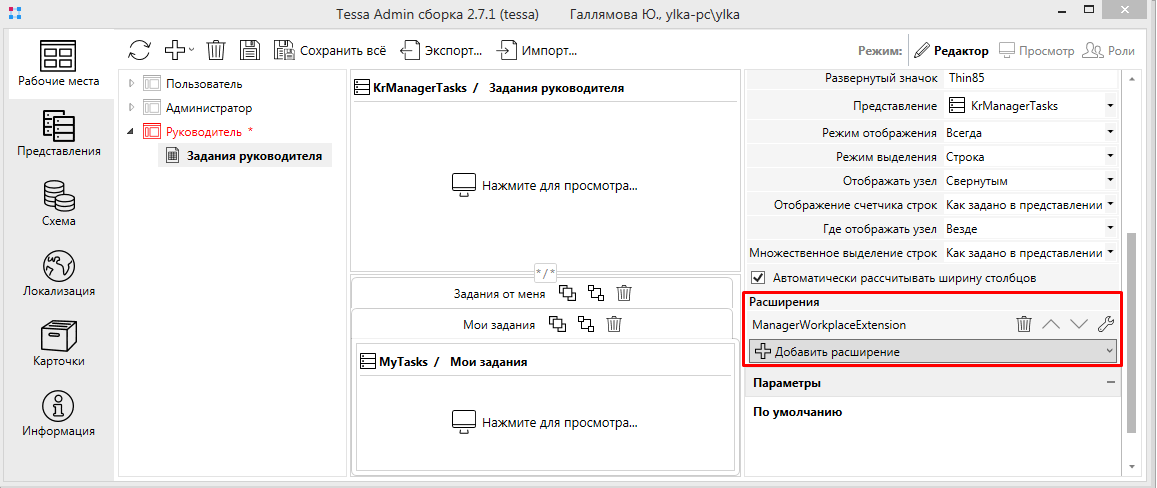Open the Схема section in the sidebar
The image size is (1157, 488).
pos(58,204)
